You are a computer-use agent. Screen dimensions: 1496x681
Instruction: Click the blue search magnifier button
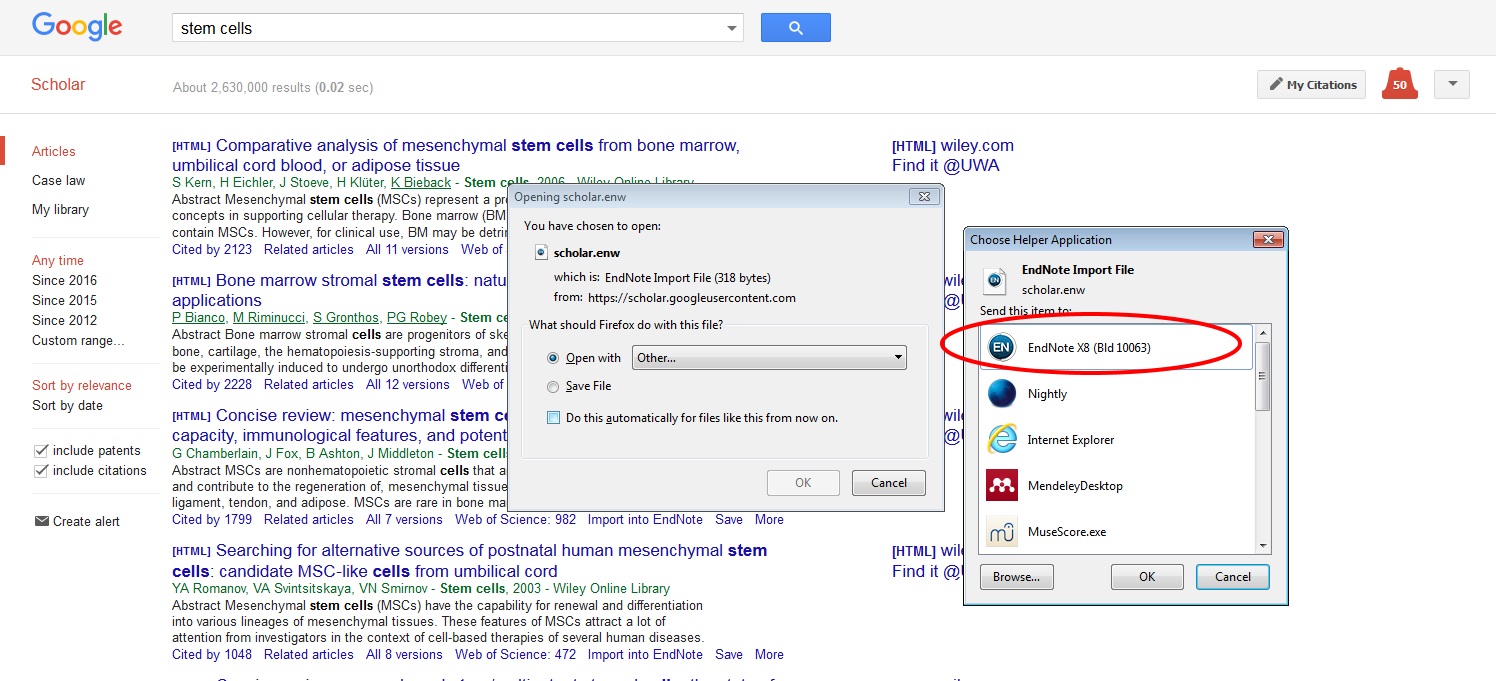(795, 28)
